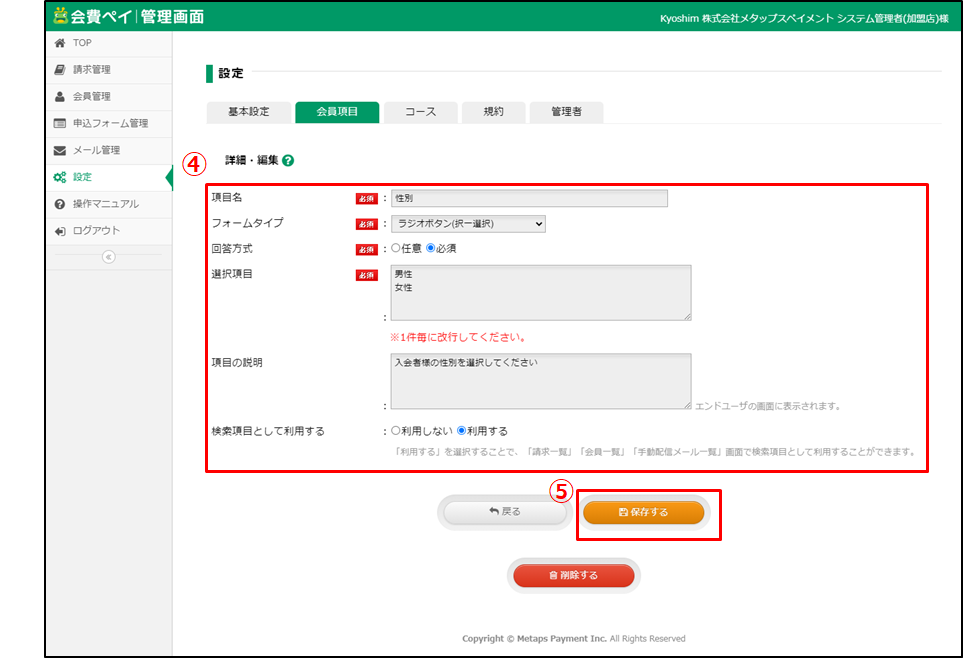The image size is (963, 658).
Task: Click the red 削除する button
Action: 573,576
